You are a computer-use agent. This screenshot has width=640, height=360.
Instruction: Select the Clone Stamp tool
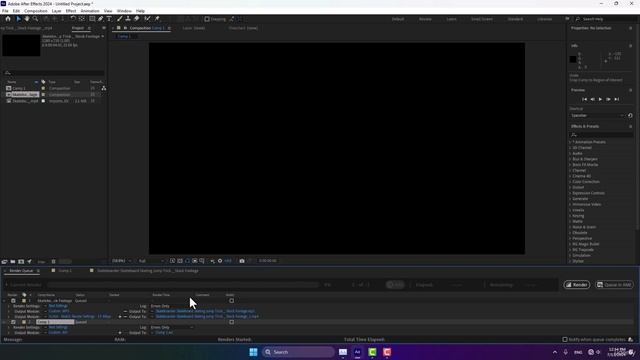click(x=128, y=19)
